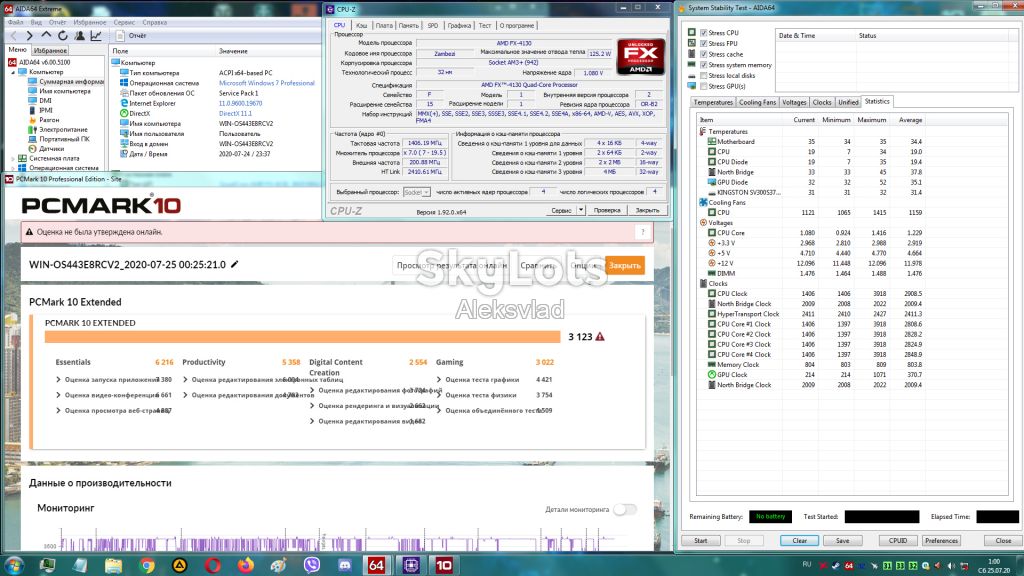The height and width of the screenshot is (576, 1024).
Task: Click the Отчёт report icon in AIDA64 toolbar
Action: pyautogui.click(x=120, y=36)
